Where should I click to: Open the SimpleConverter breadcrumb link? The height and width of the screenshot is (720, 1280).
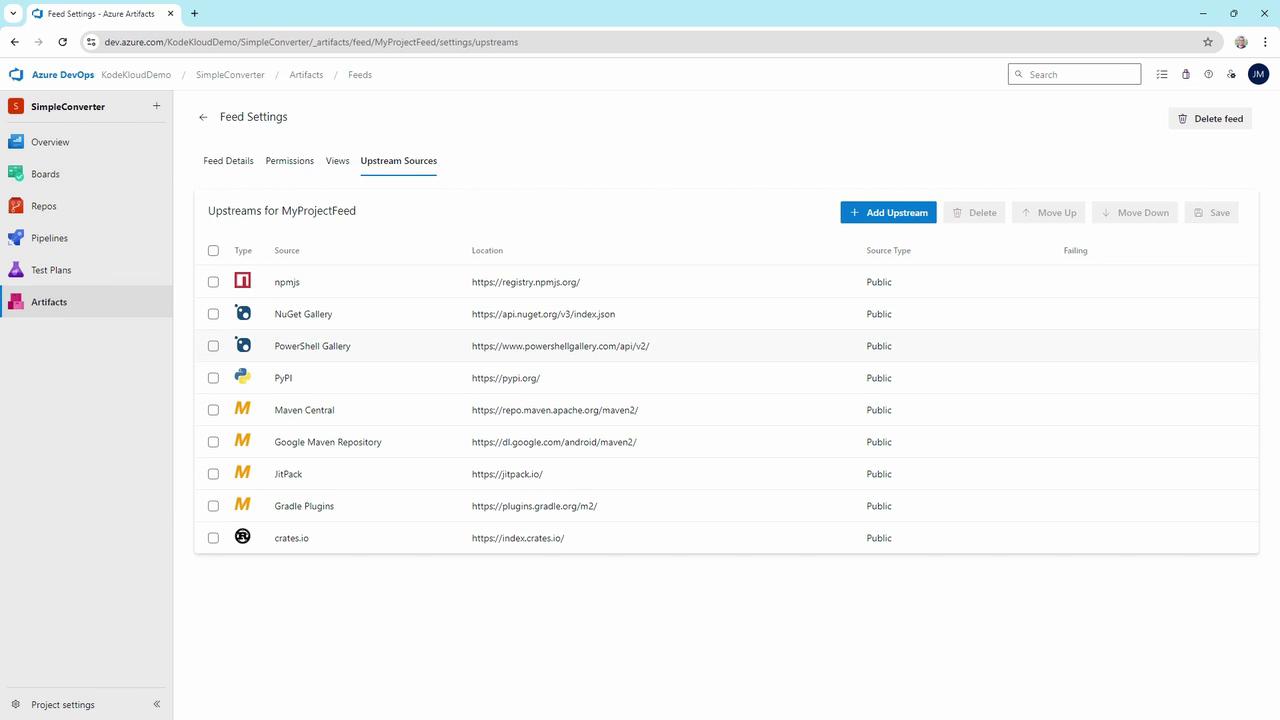pos(230,75)
